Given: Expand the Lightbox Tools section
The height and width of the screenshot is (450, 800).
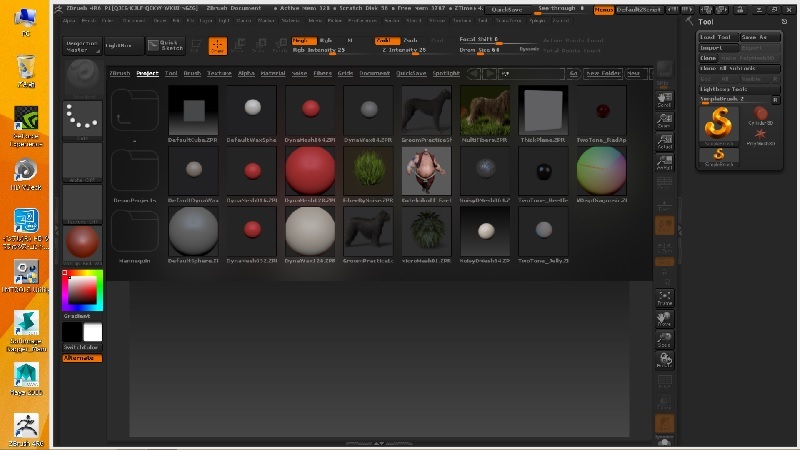Looking at the screenshot, I should (739, 89).
